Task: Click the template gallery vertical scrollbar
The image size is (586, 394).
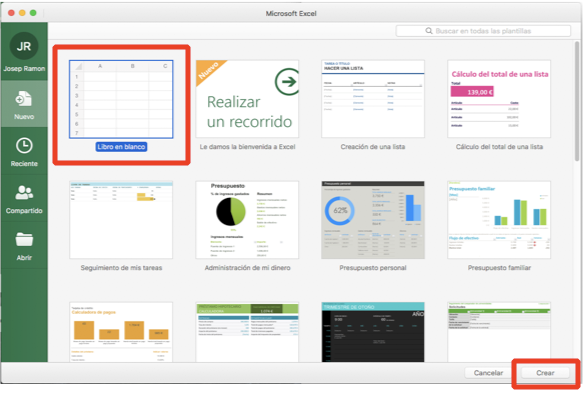Action: click(x=578, y=102)
